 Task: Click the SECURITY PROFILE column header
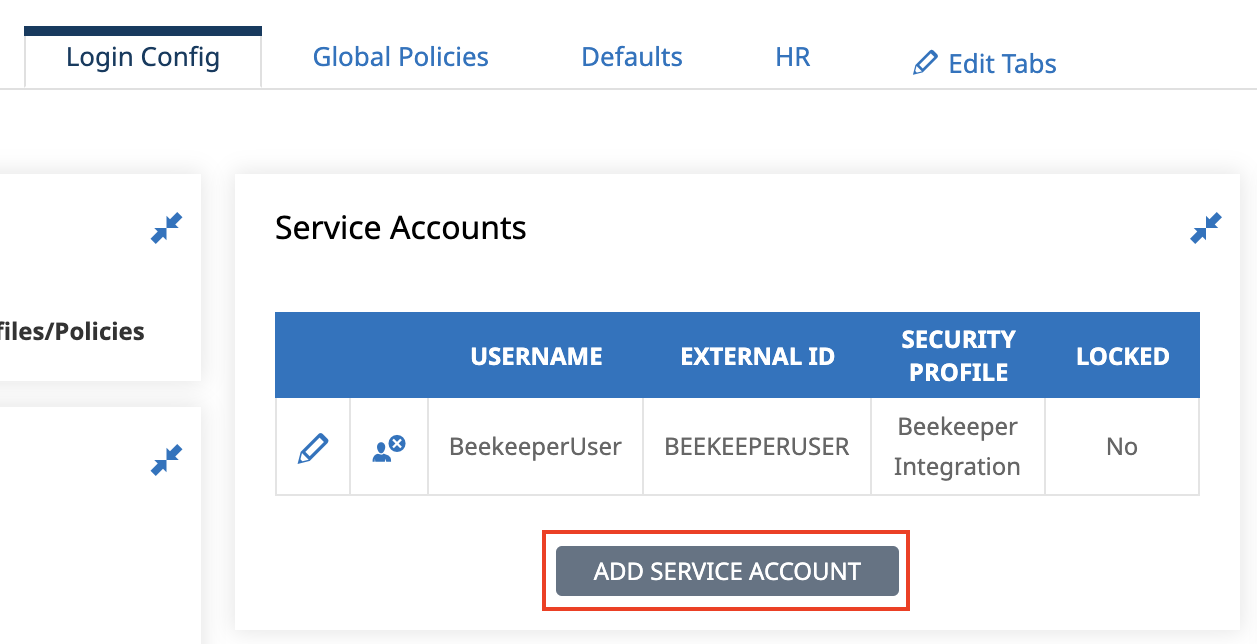[x=958, y=355]
